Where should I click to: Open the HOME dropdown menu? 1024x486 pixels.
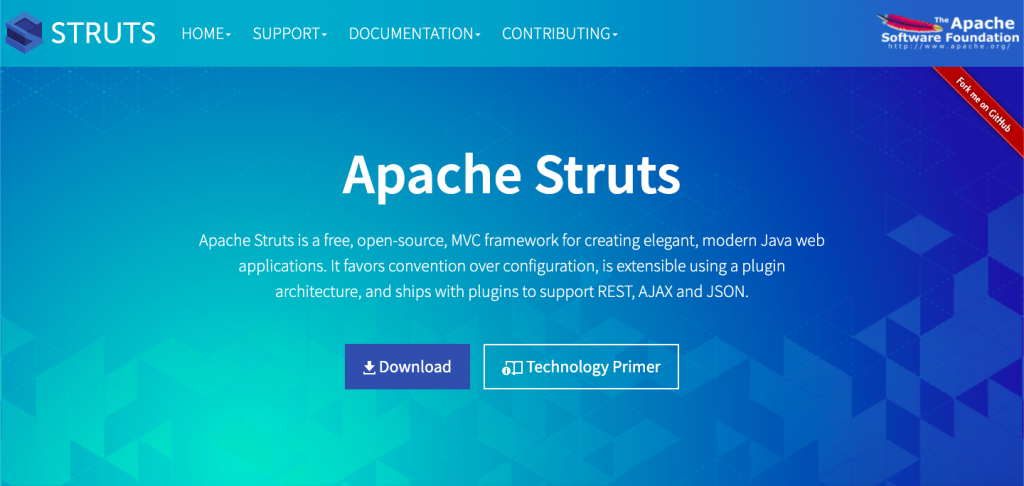[x=206, y=34]
